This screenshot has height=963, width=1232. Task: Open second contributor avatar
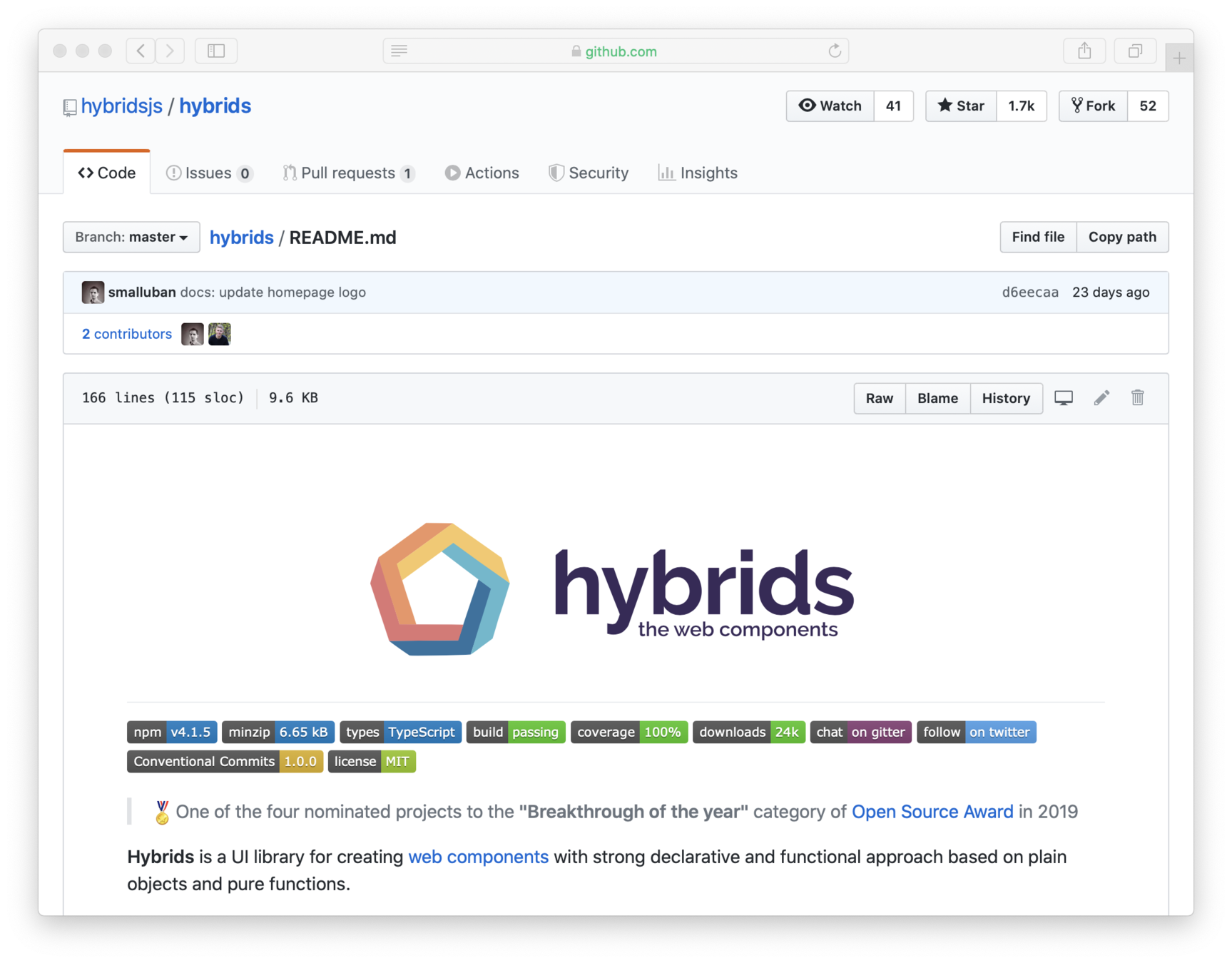click(x=220, y=334)
